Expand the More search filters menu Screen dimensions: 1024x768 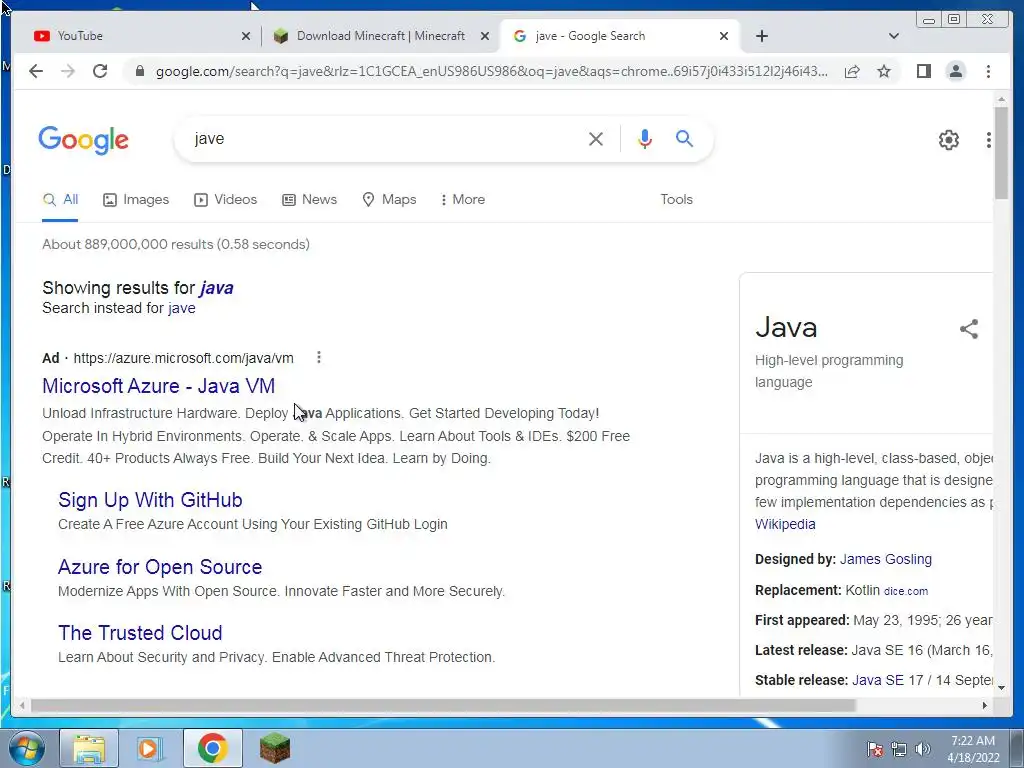[463, 199]
